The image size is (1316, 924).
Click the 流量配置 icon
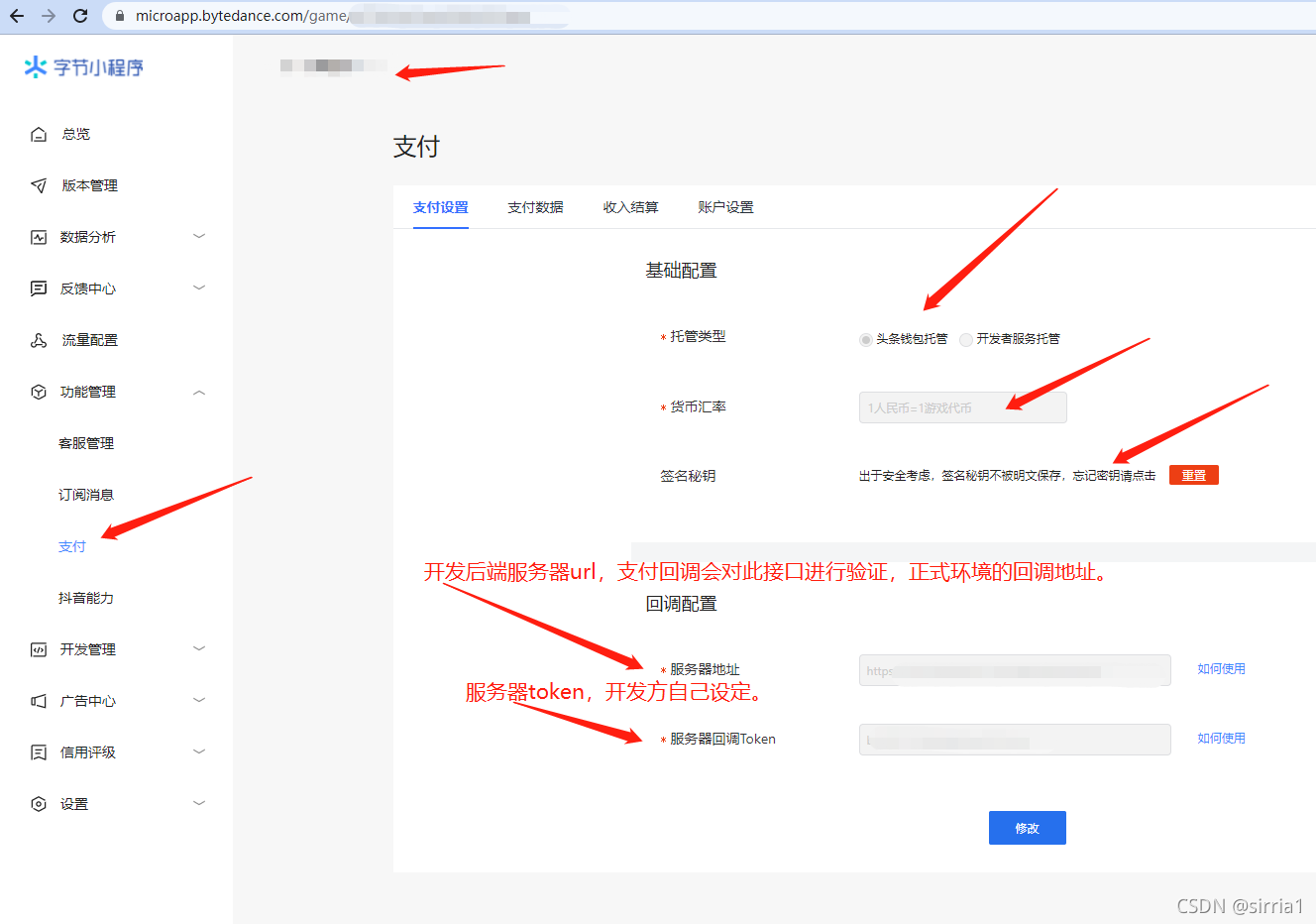(39, 340)
